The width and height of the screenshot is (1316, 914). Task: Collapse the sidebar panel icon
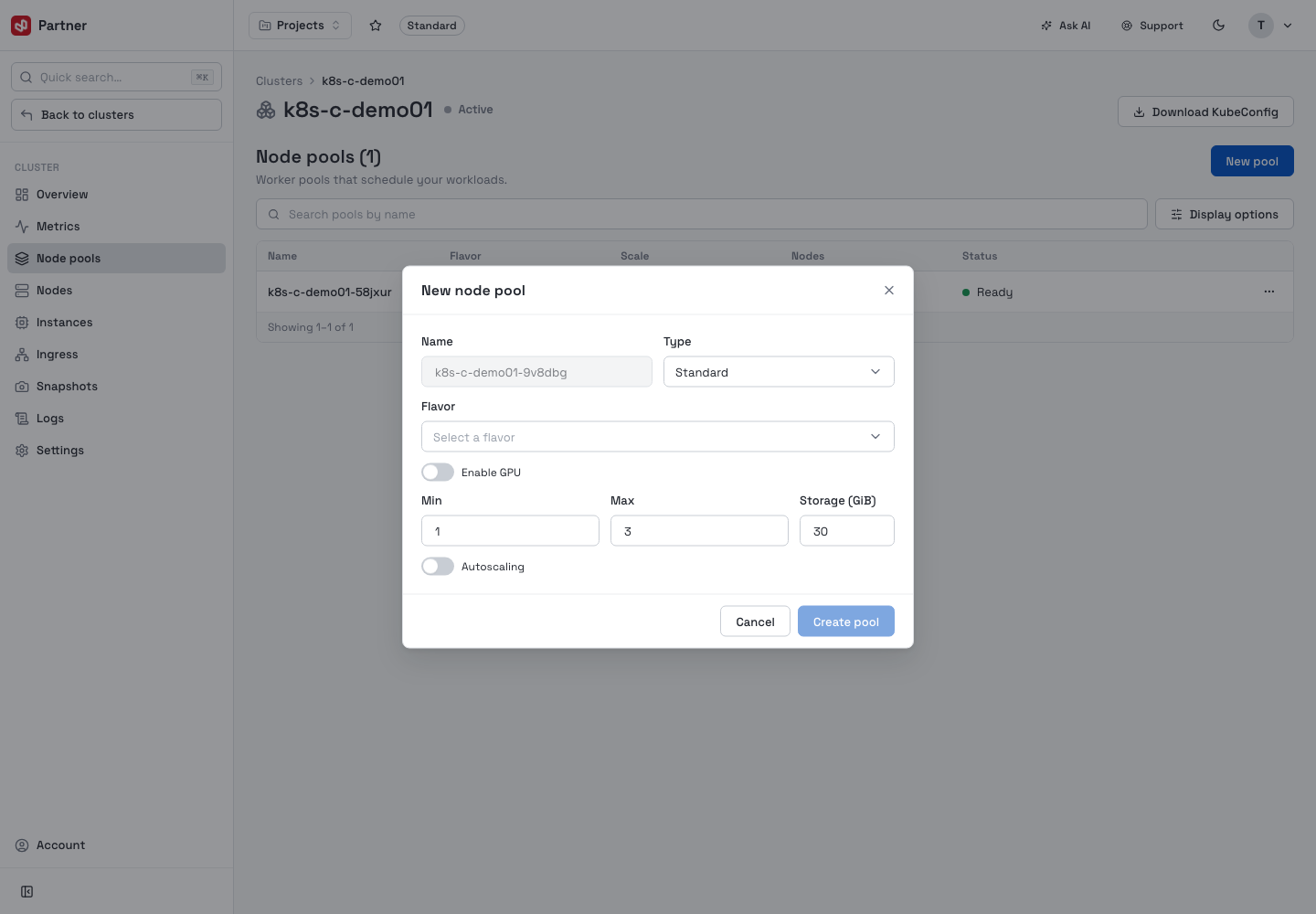[x=27, y=891]
